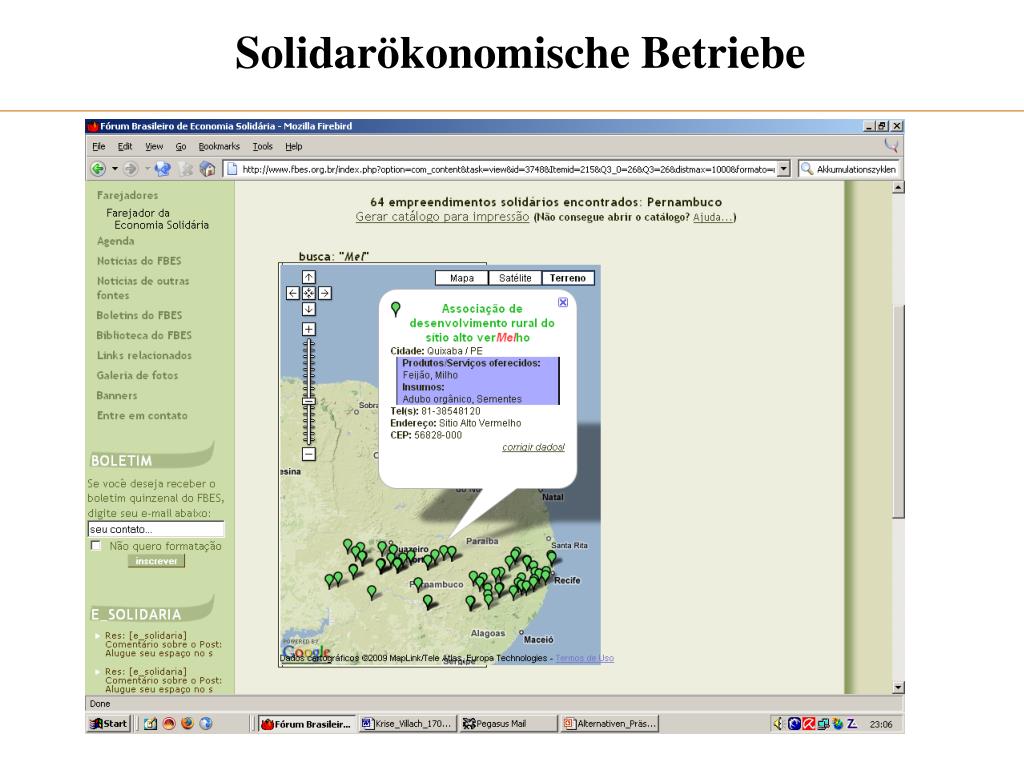
Task: Click the Z tray icon
Action: pos(852,724)
